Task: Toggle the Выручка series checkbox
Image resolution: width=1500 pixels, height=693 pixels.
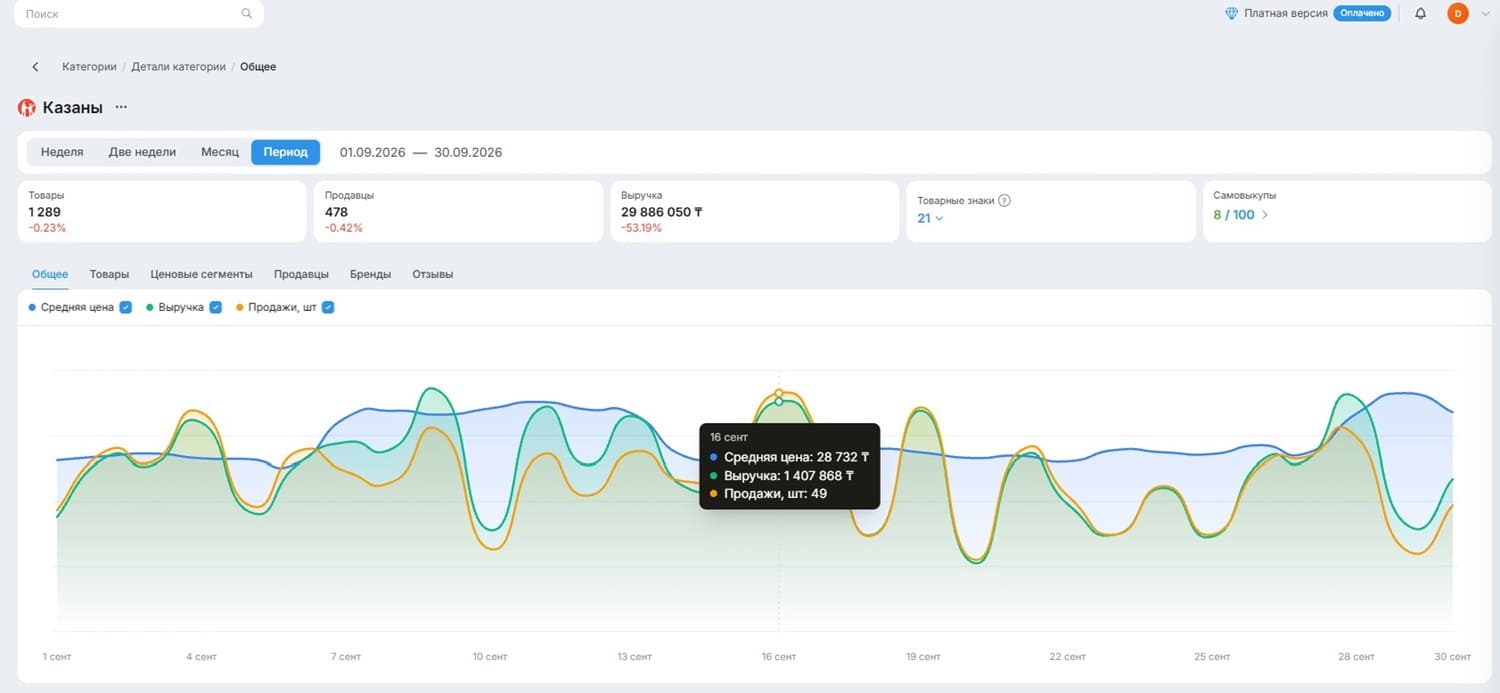Action: pyautogui.click(x=216, y=307)
